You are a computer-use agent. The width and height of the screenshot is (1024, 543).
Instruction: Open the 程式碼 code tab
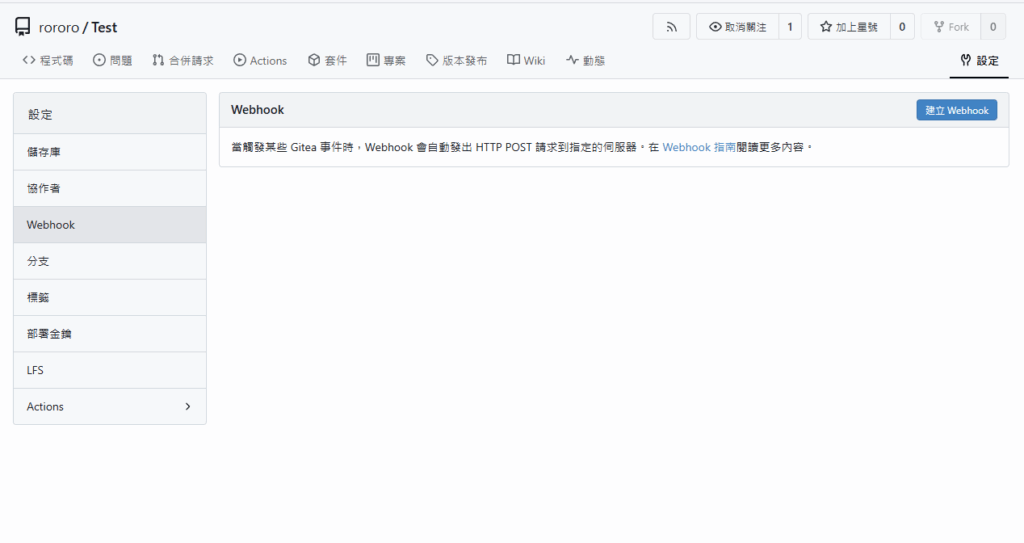click(x=48, y=61)
